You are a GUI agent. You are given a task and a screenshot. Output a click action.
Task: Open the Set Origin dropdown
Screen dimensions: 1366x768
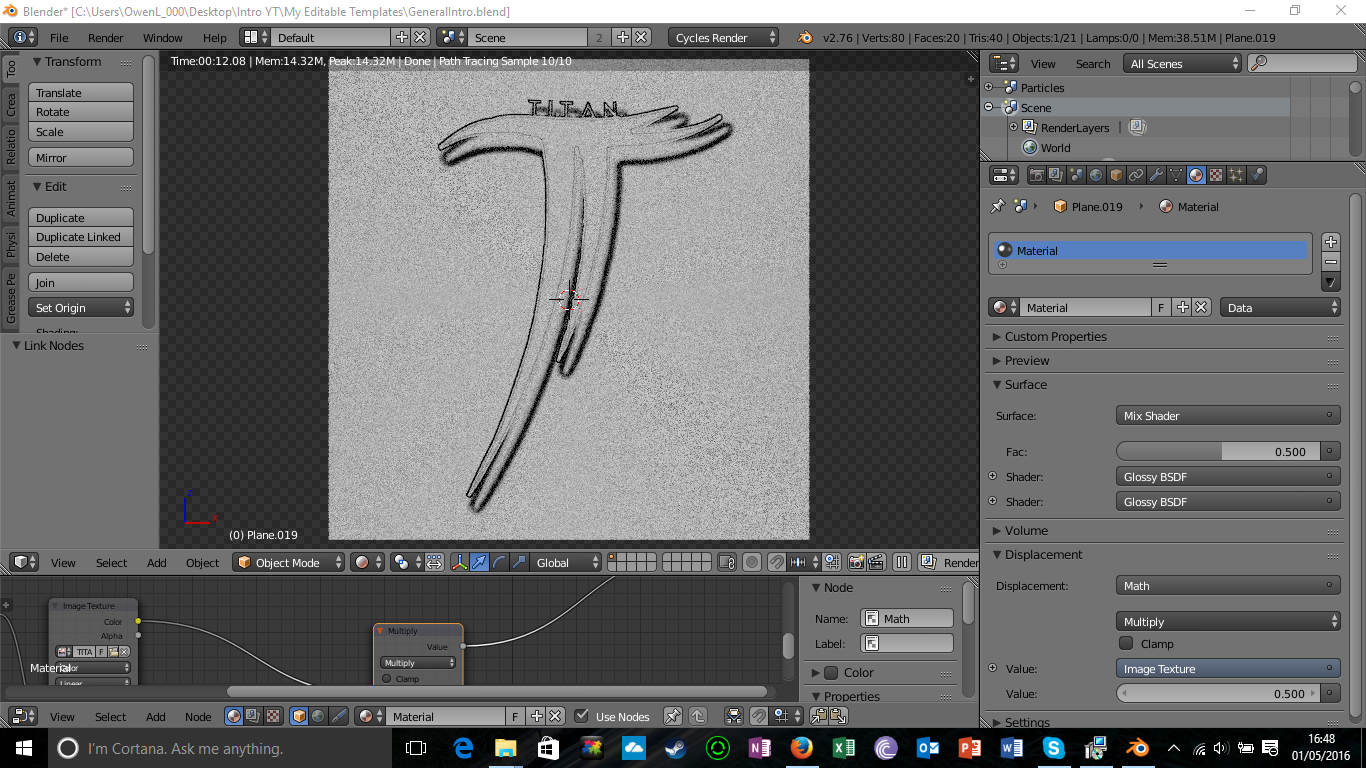tap(81, 308)
